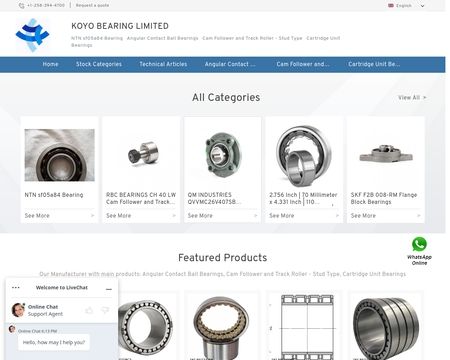Screen dimensions: 450x360
Task: Open Technical Articles menu item
Action: pyautogui.click(x=163, y=64)
